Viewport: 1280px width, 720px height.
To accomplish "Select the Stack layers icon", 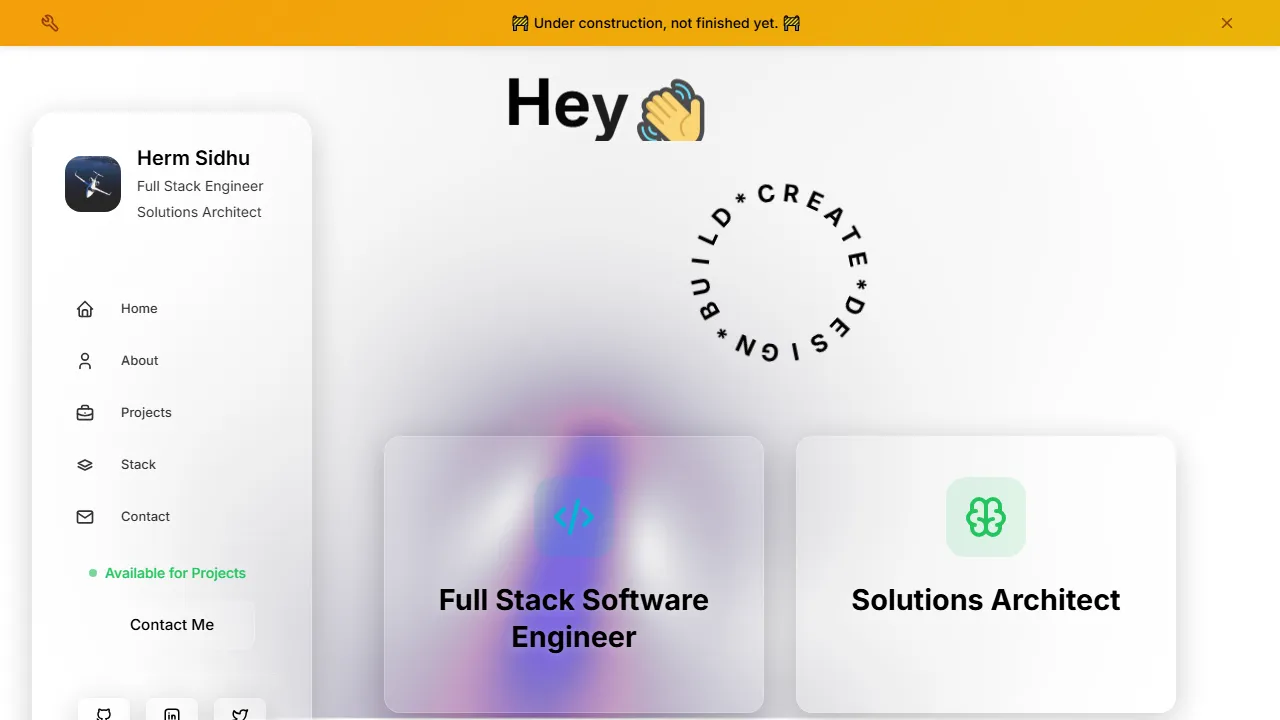I will [x=85, y=465].
